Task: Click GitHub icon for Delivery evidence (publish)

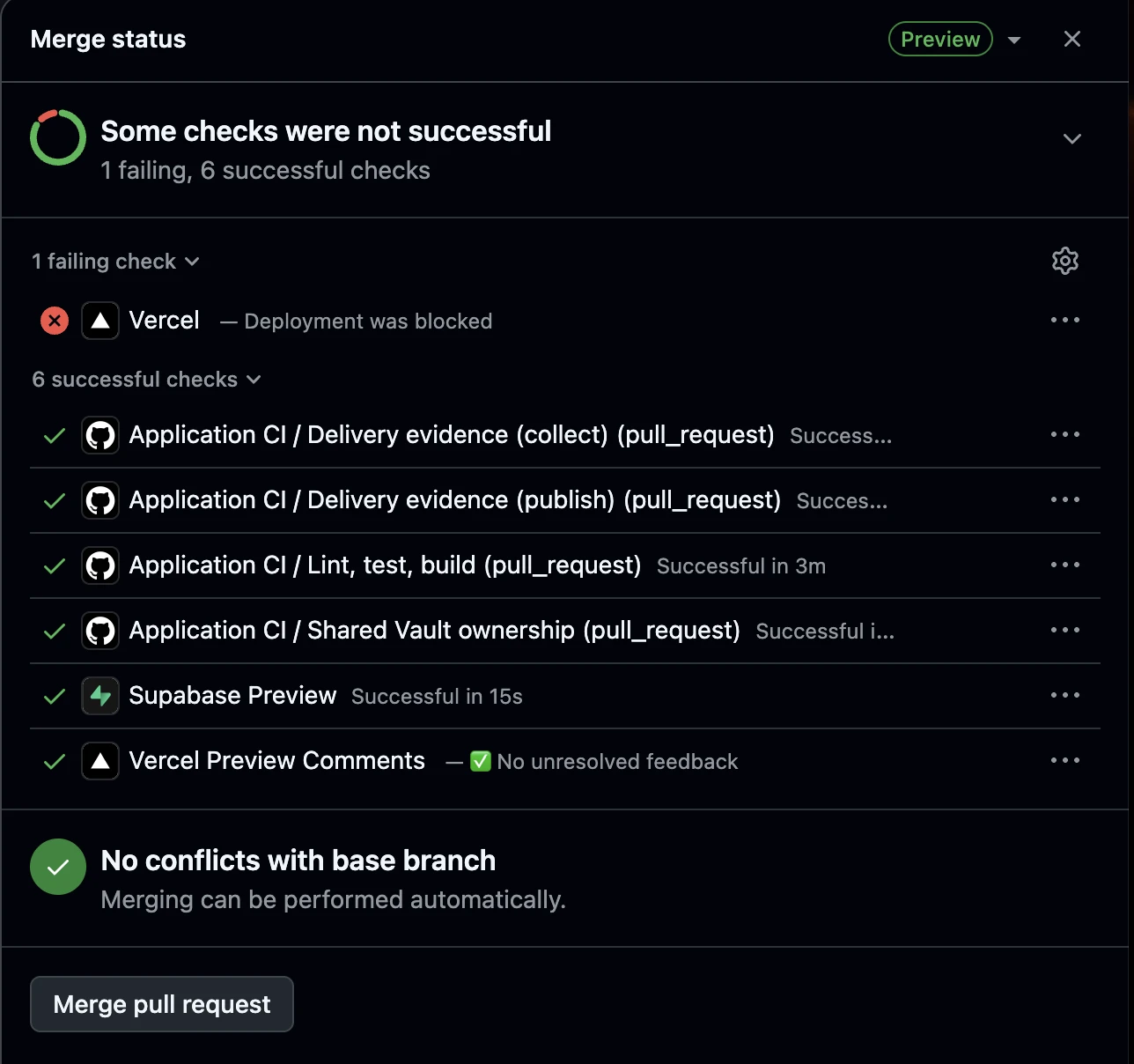Action: tap(100, 500)
